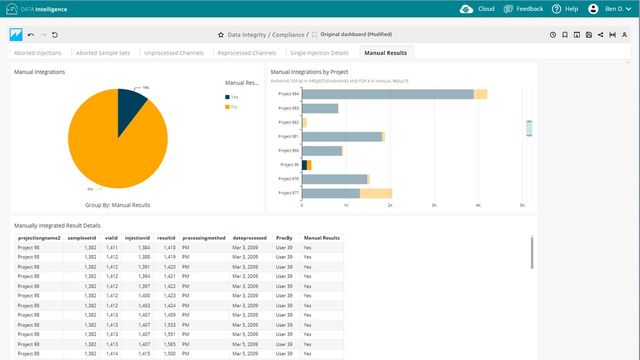Click Original dashboard (Modified) title
The width and height of the screenshot is (640, 360).
(x=356, y=35)
